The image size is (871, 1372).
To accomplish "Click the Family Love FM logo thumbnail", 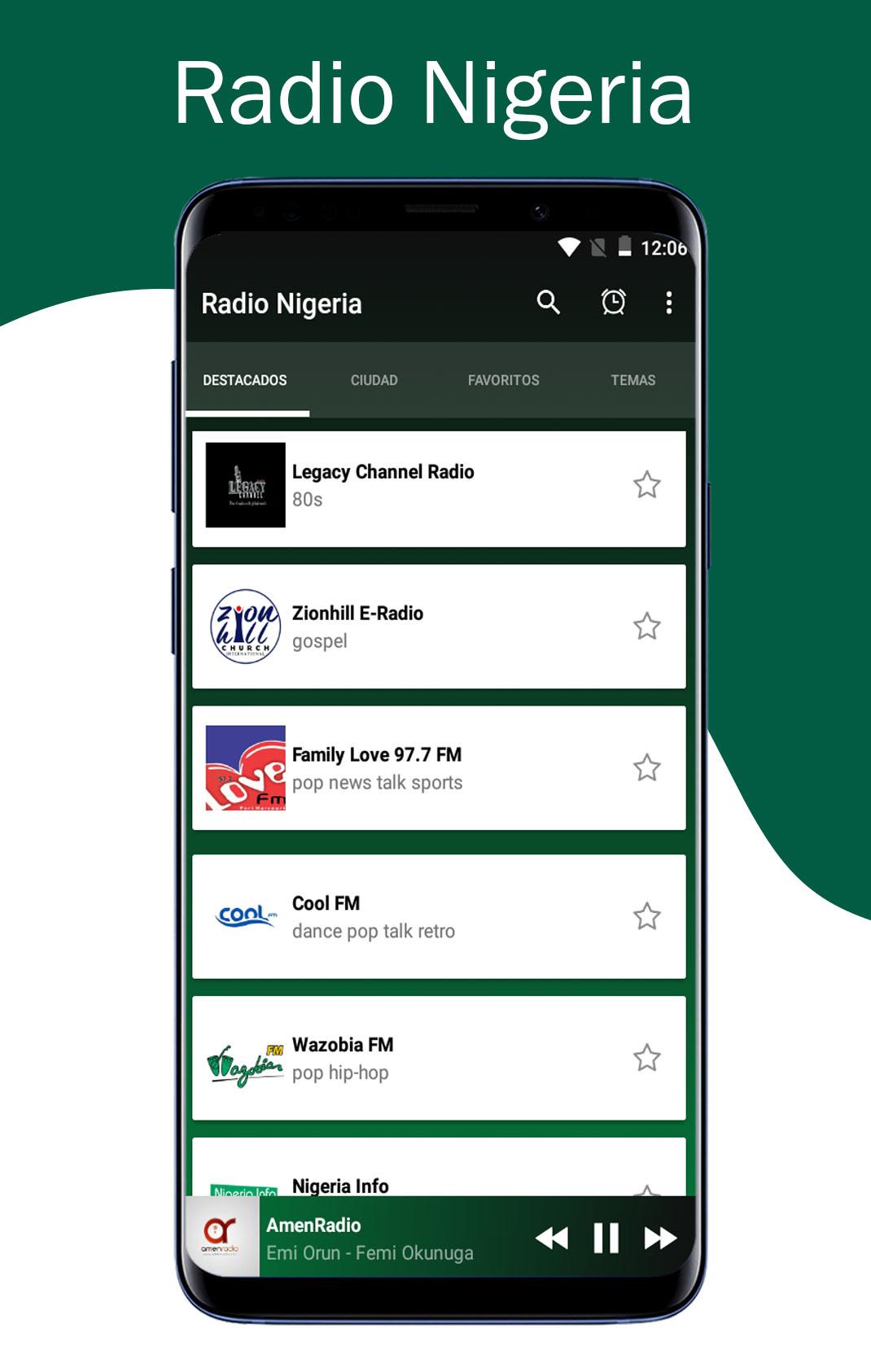I will (x=246, y=768).
